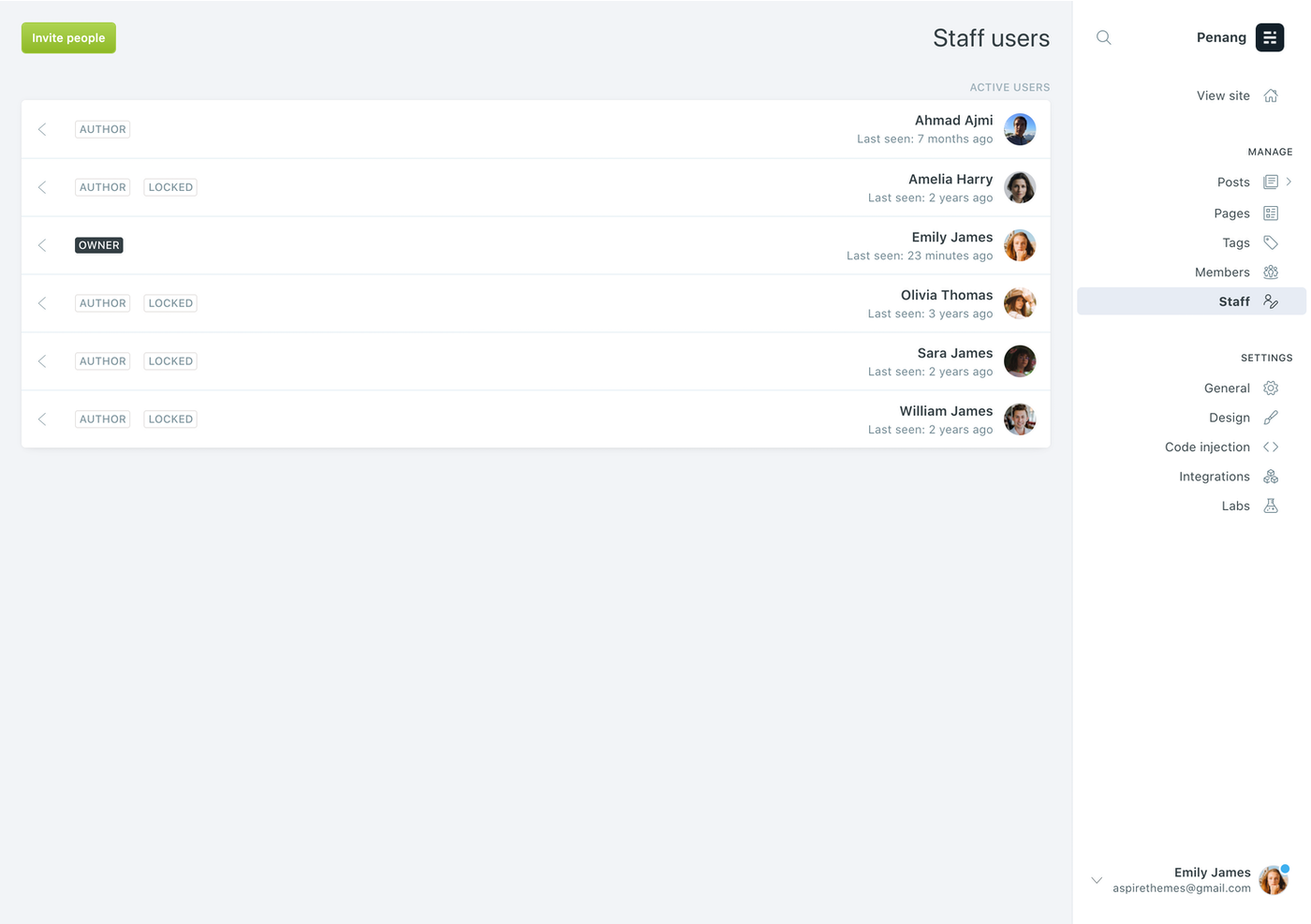Screen dimensions: 1311x924
Task: Open Code injection brackets icon
Action: click(1271, 447)
